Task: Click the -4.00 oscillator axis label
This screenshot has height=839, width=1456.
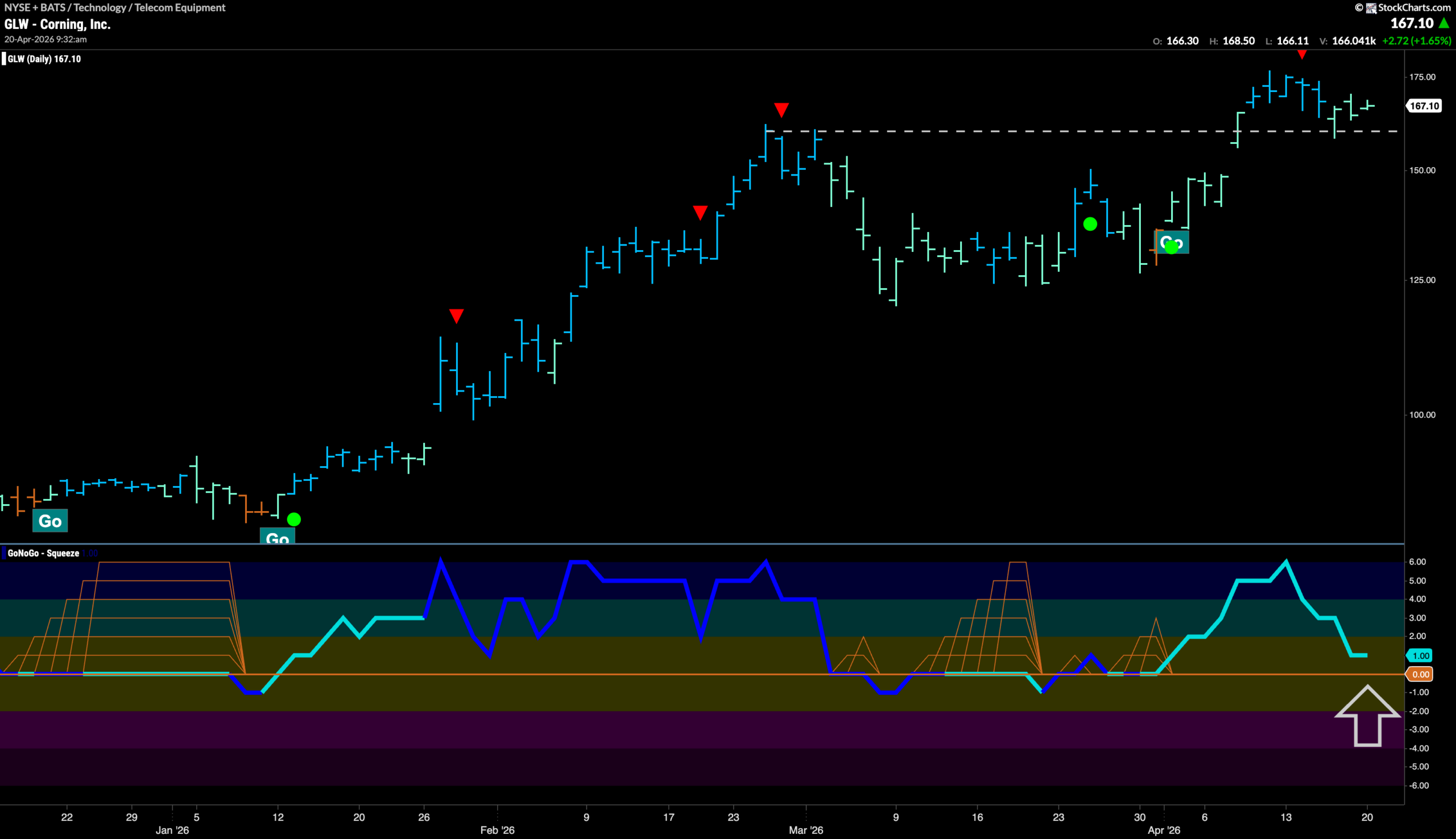Action: [1419, 749]
